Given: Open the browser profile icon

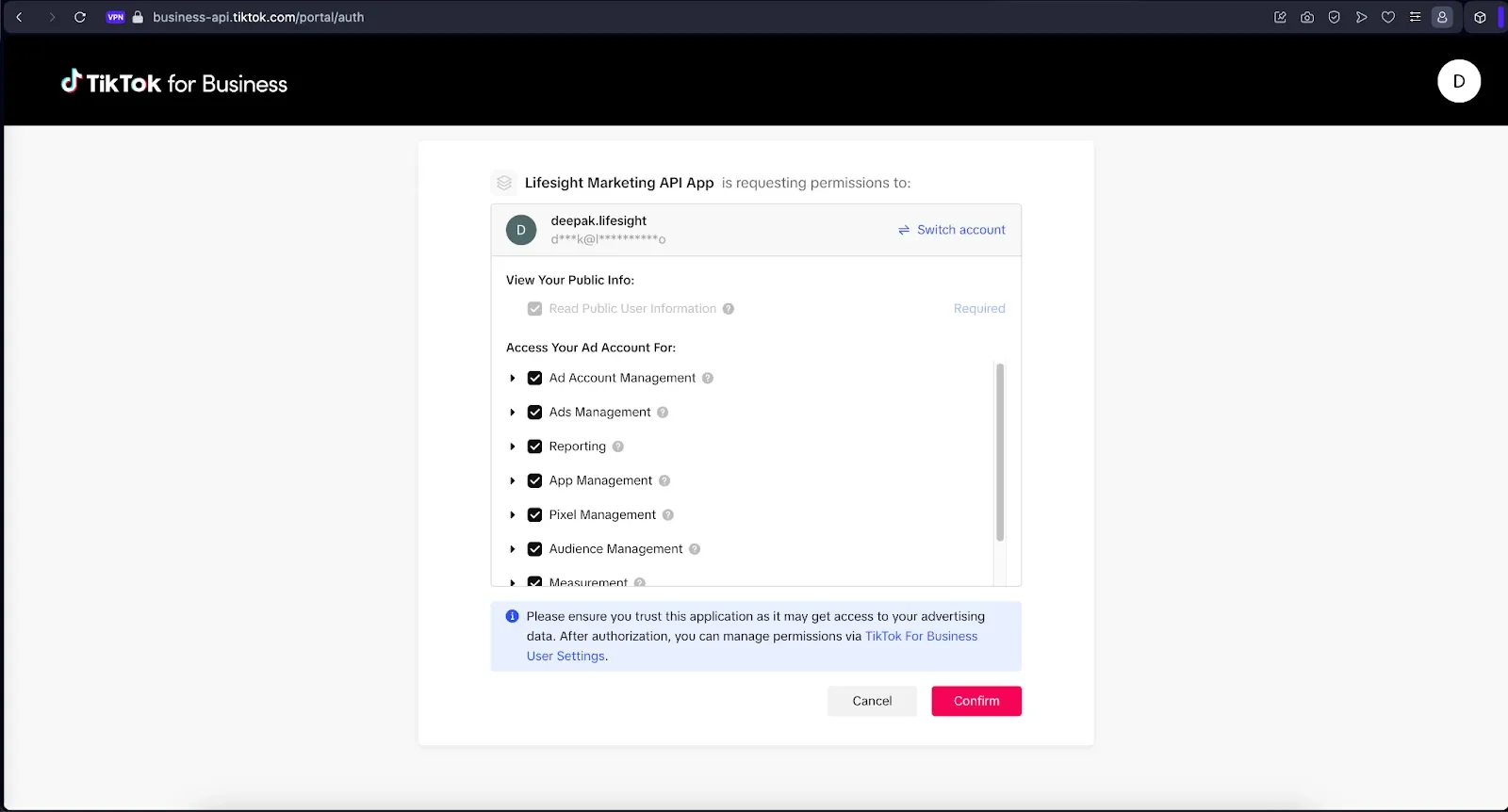Looking at the screenshot, I should [1442, 17].
